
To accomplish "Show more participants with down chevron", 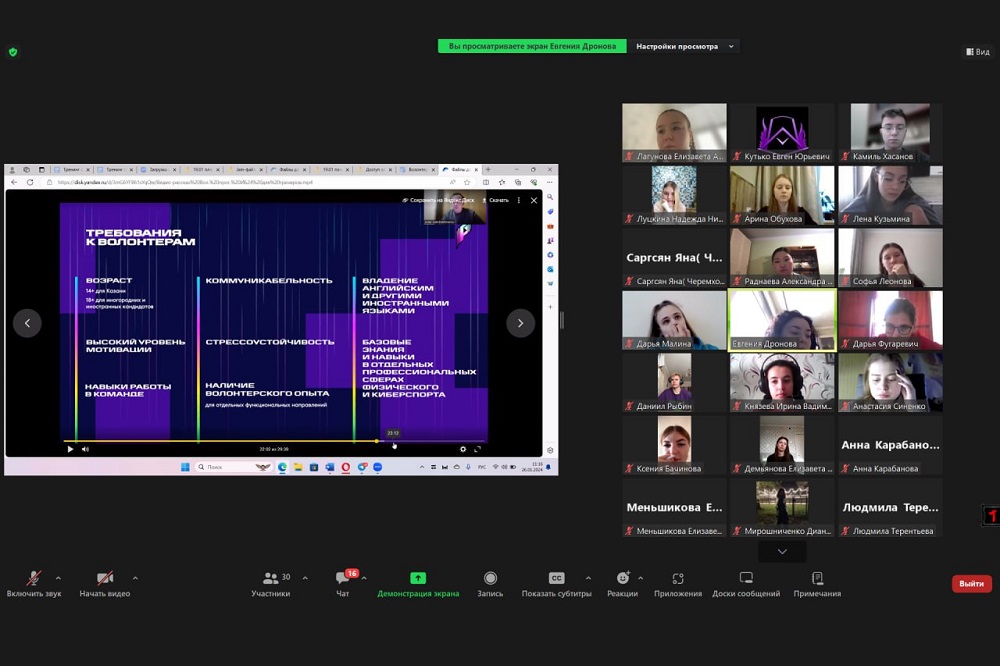I will pos(782,551).
